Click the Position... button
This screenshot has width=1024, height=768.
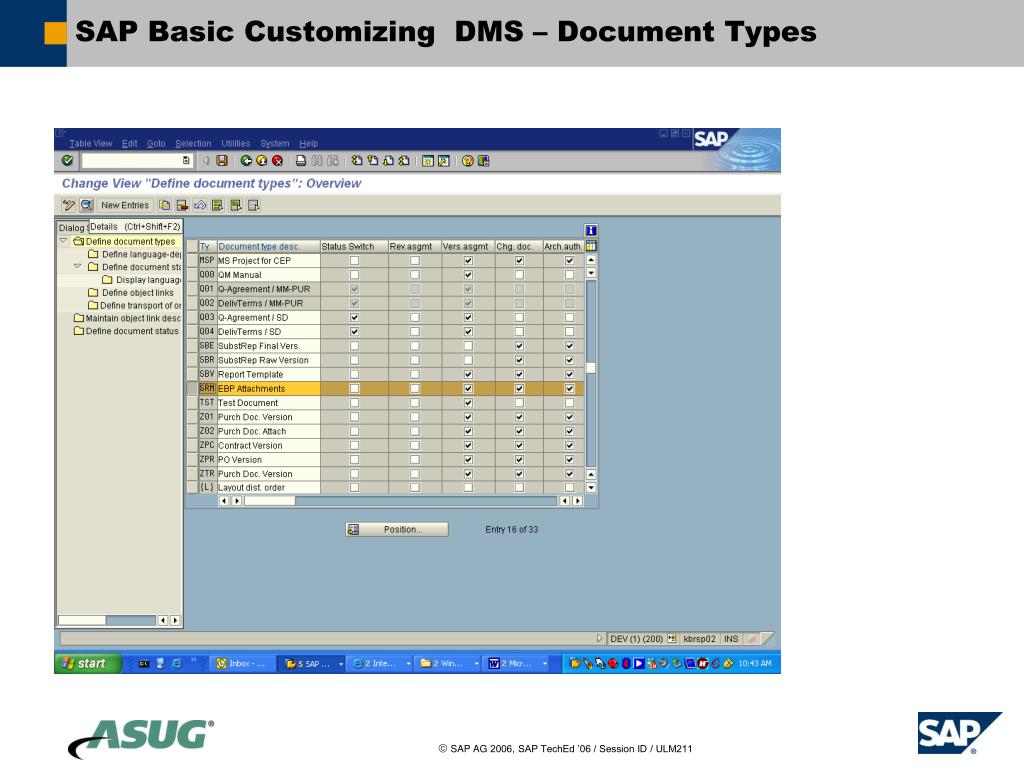coord(397,530)
